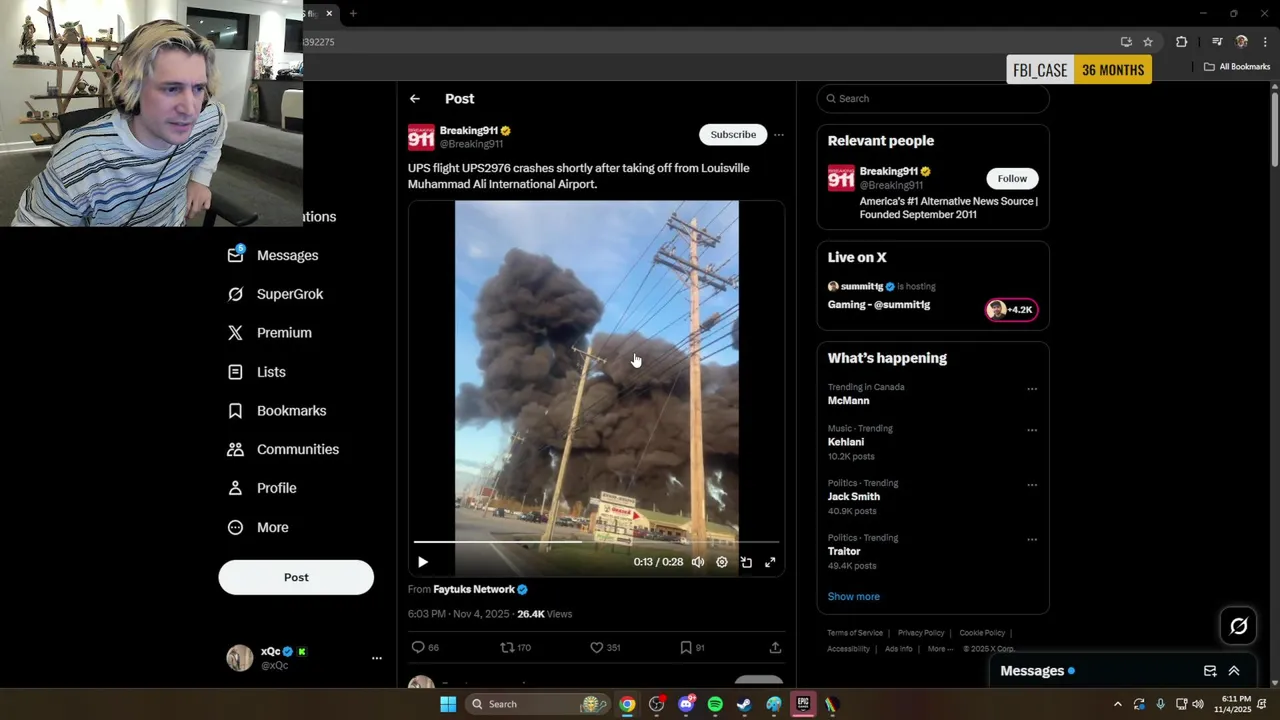The width and height of the screenshot is (1280, 720).
Task: Toggle picture-in-picture for the video
Action: click(x=746, y=562)
